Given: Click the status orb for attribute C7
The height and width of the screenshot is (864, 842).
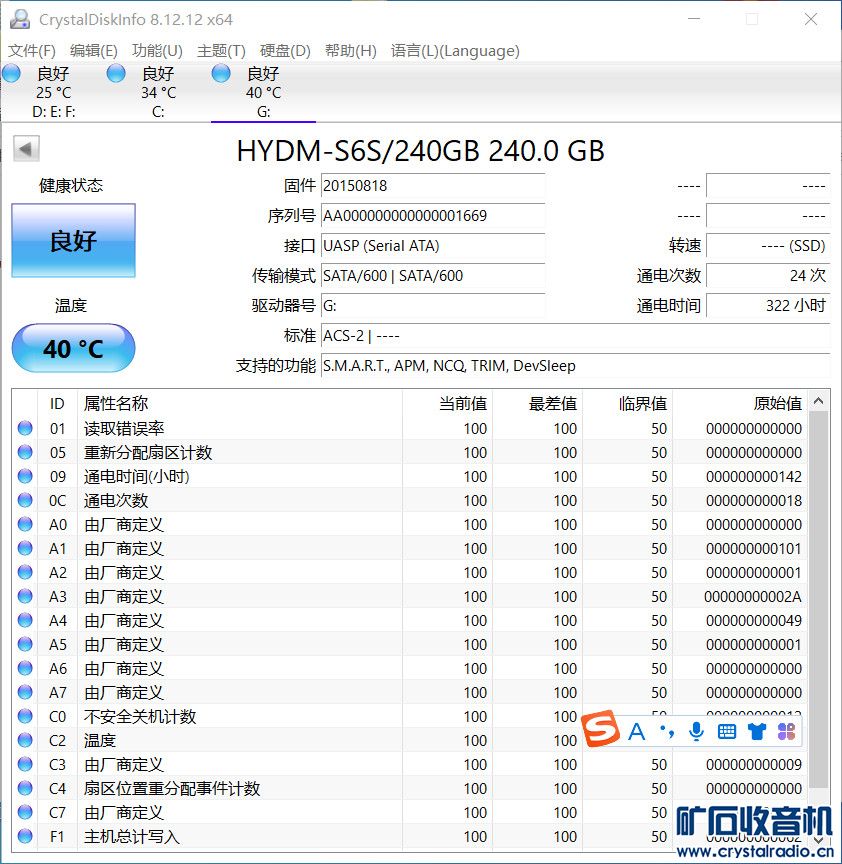Looking at the screenshot, I should pos(25,812).
